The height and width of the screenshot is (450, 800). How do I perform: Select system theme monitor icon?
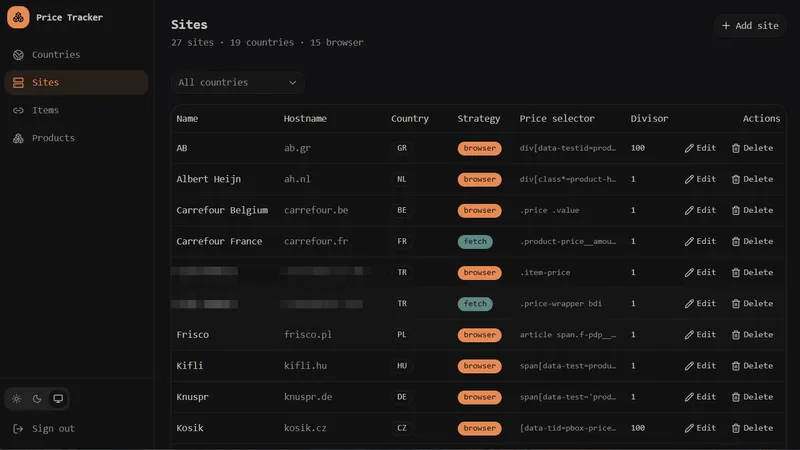click(58, 398)
